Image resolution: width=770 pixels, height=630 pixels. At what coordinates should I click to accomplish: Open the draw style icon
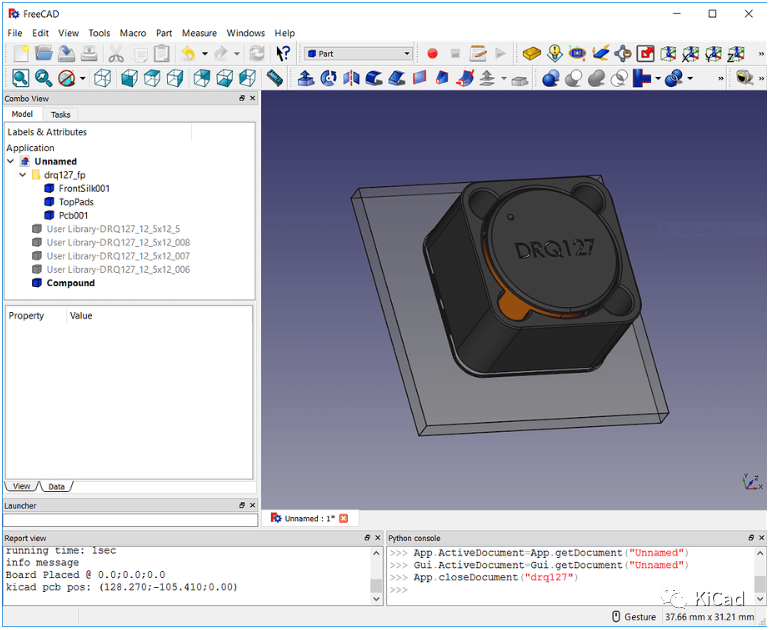pos(66,78)
